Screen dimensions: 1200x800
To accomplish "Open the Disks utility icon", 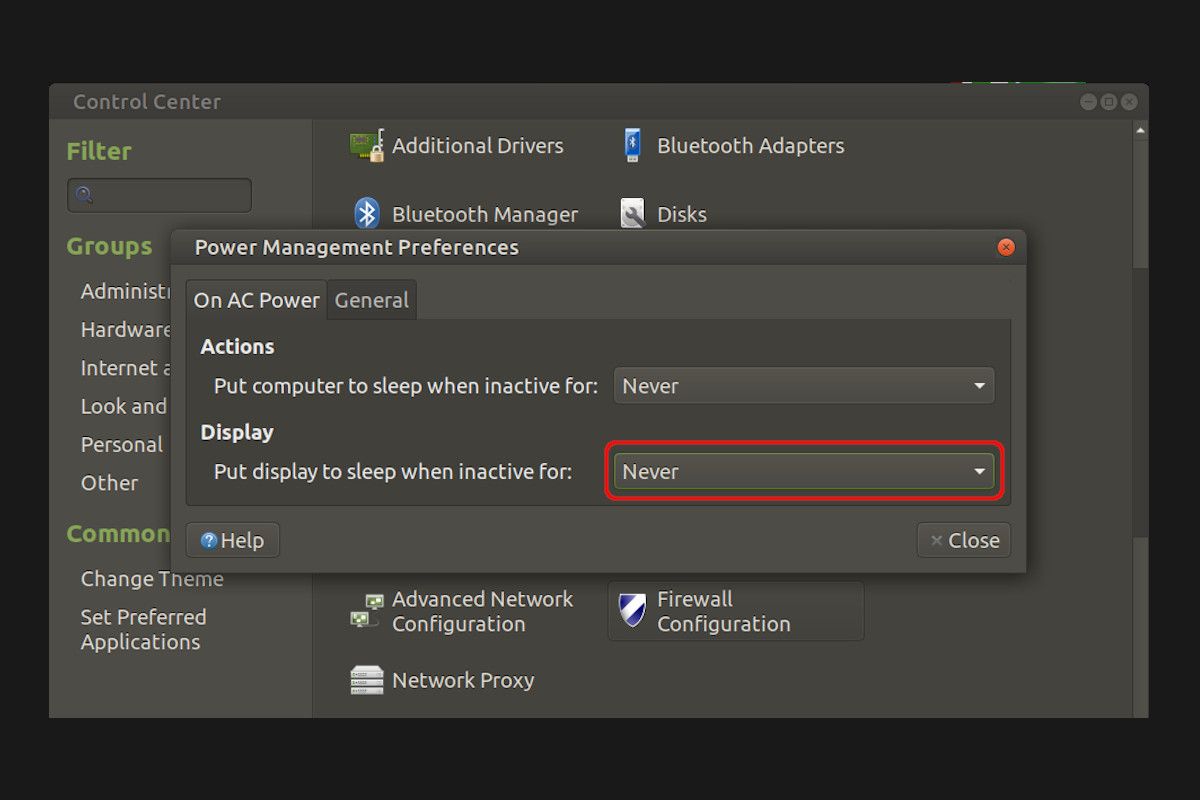I will [x=632, y=214].
